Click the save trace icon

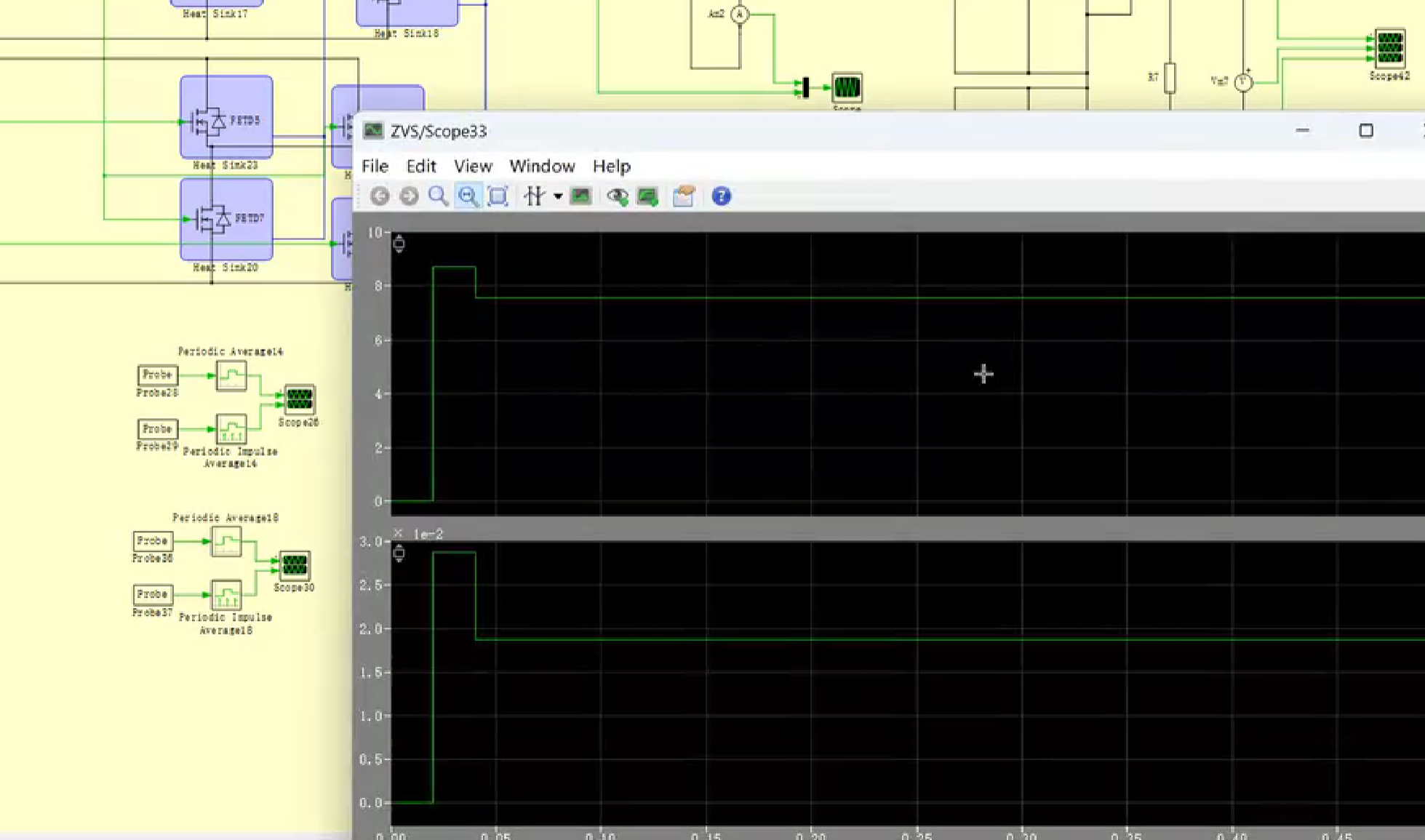(647, 196)
